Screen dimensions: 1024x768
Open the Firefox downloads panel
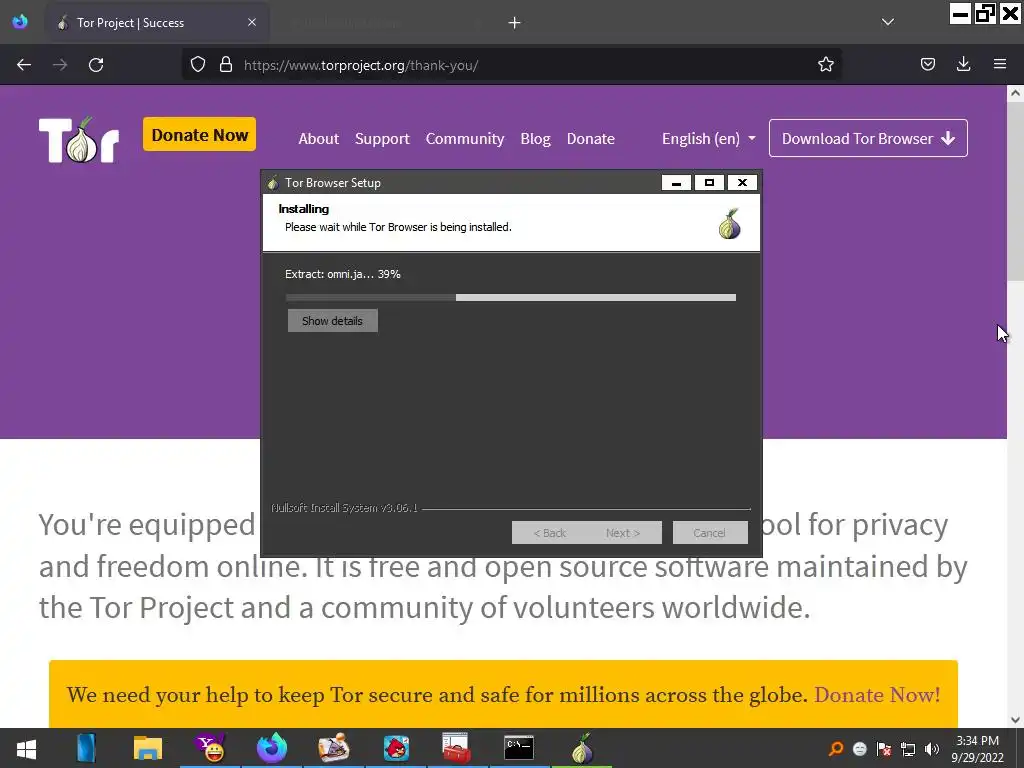click(963, 64)
